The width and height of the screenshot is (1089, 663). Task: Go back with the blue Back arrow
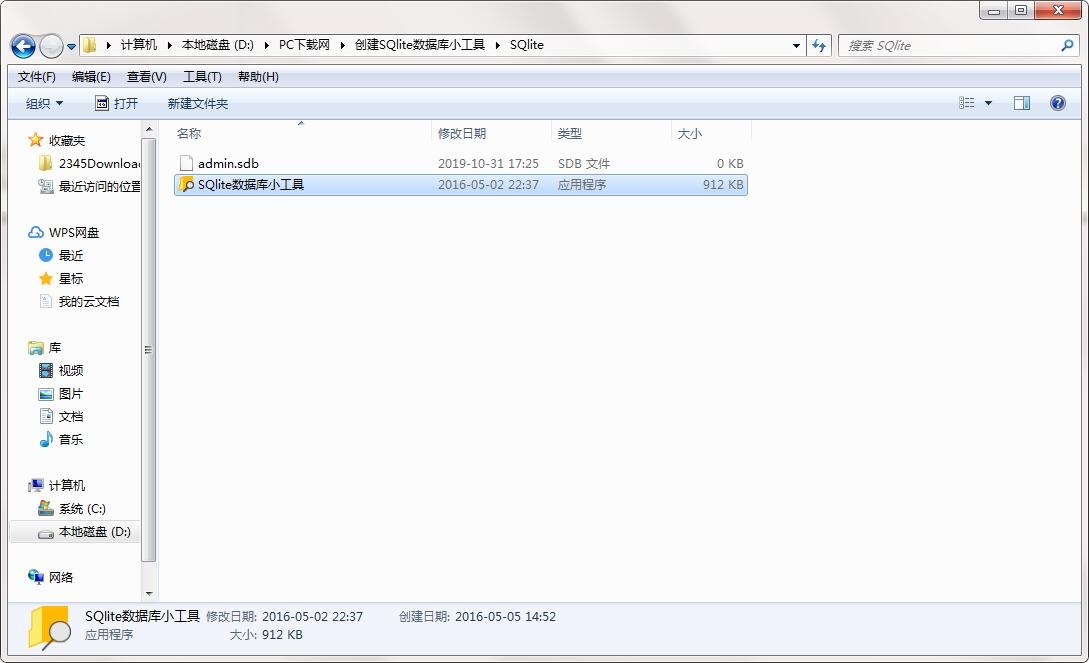[x=23, y=47]
